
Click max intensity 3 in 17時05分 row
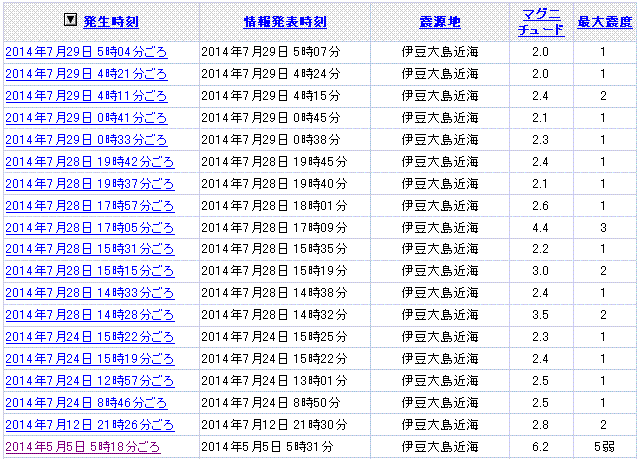[603, 228]
